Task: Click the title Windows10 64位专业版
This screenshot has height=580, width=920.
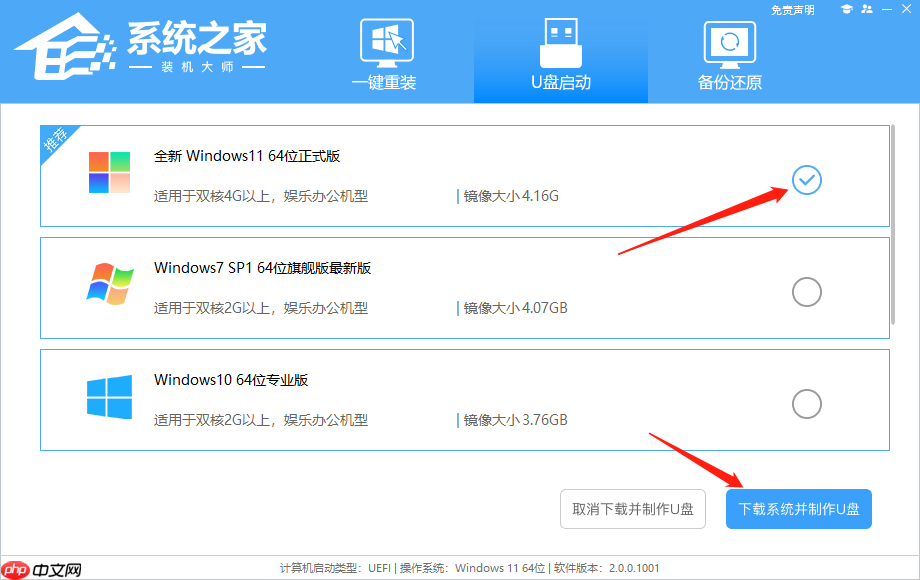Action: point(231,380)
